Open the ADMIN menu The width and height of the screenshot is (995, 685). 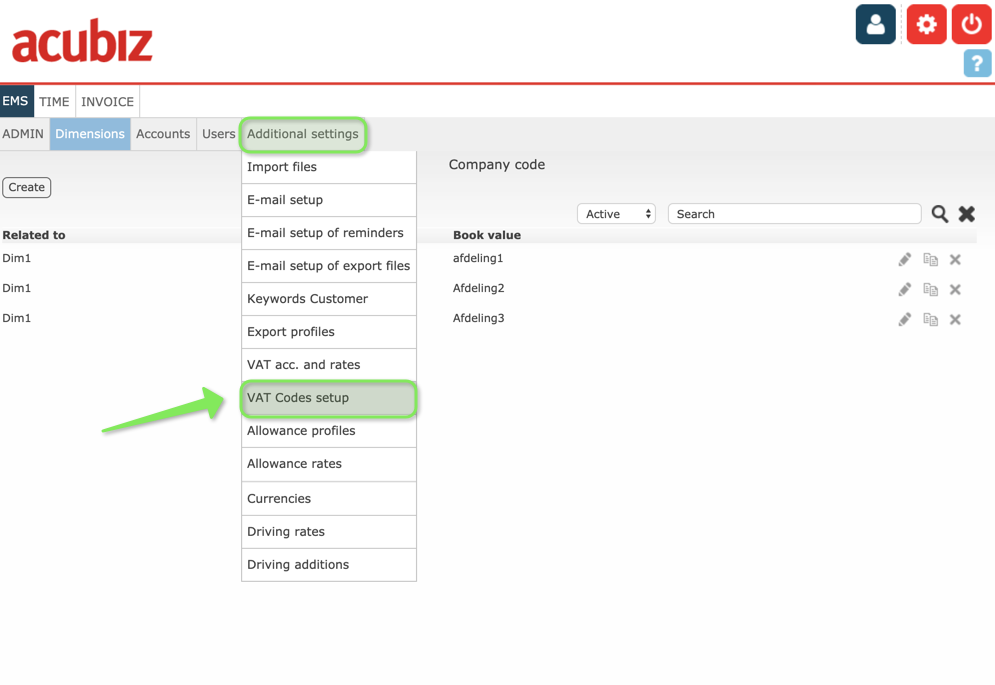tap(23, 134)
